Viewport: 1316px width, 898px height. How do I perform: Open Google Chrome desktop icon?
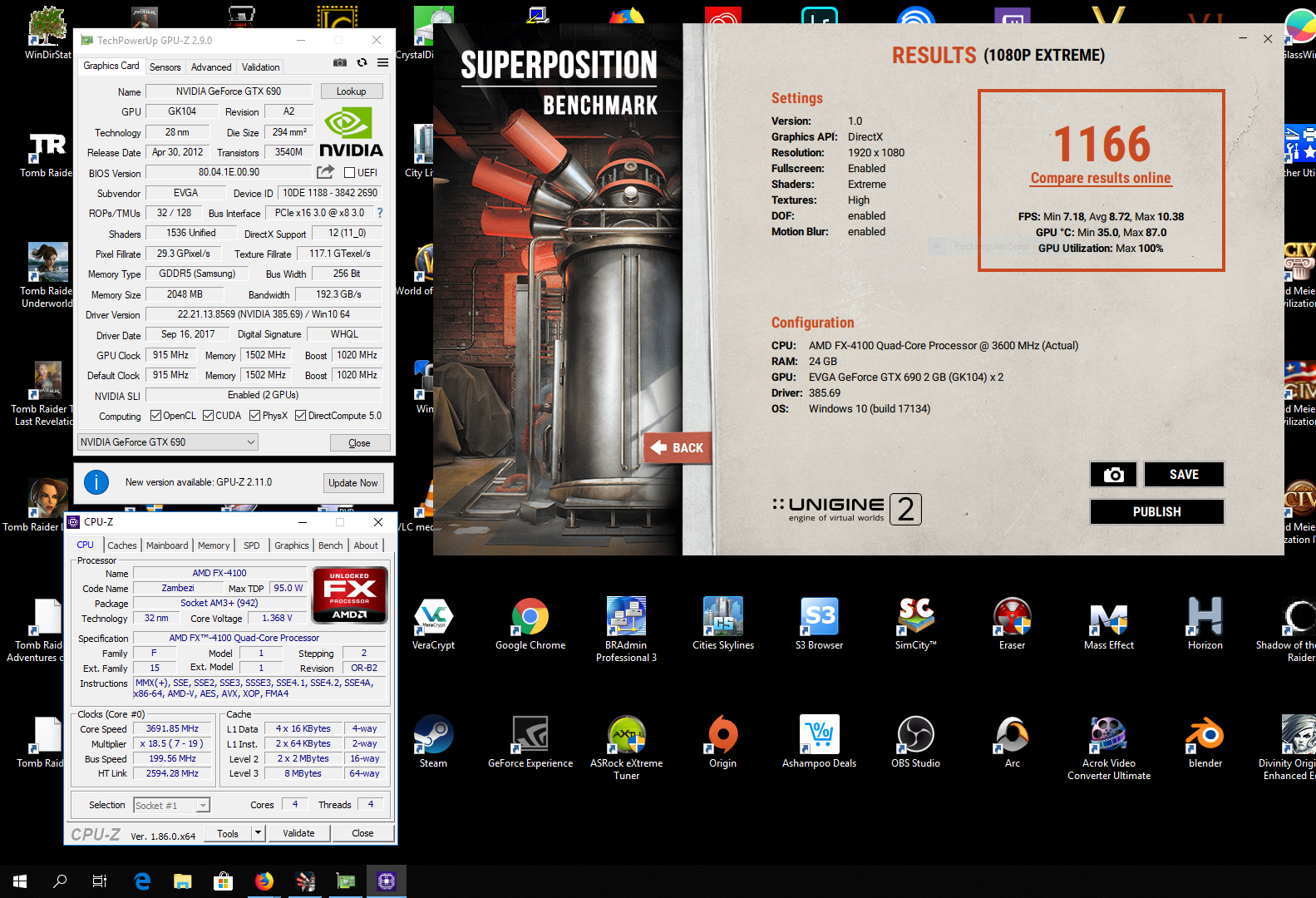[530, 624]
